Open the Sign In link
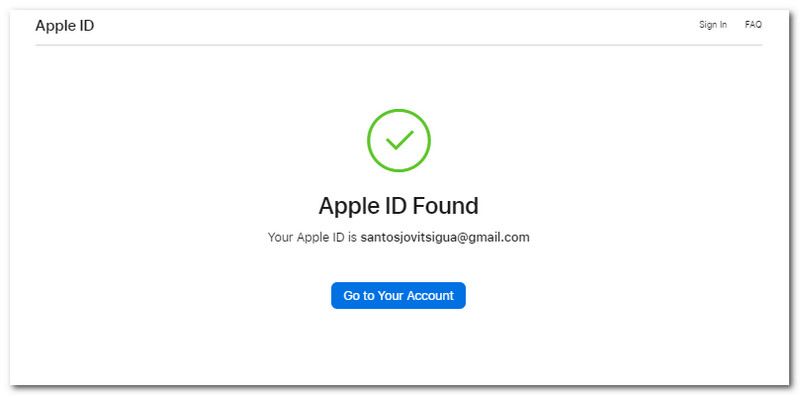Screen dimensions: 800x396 [713, 24]
